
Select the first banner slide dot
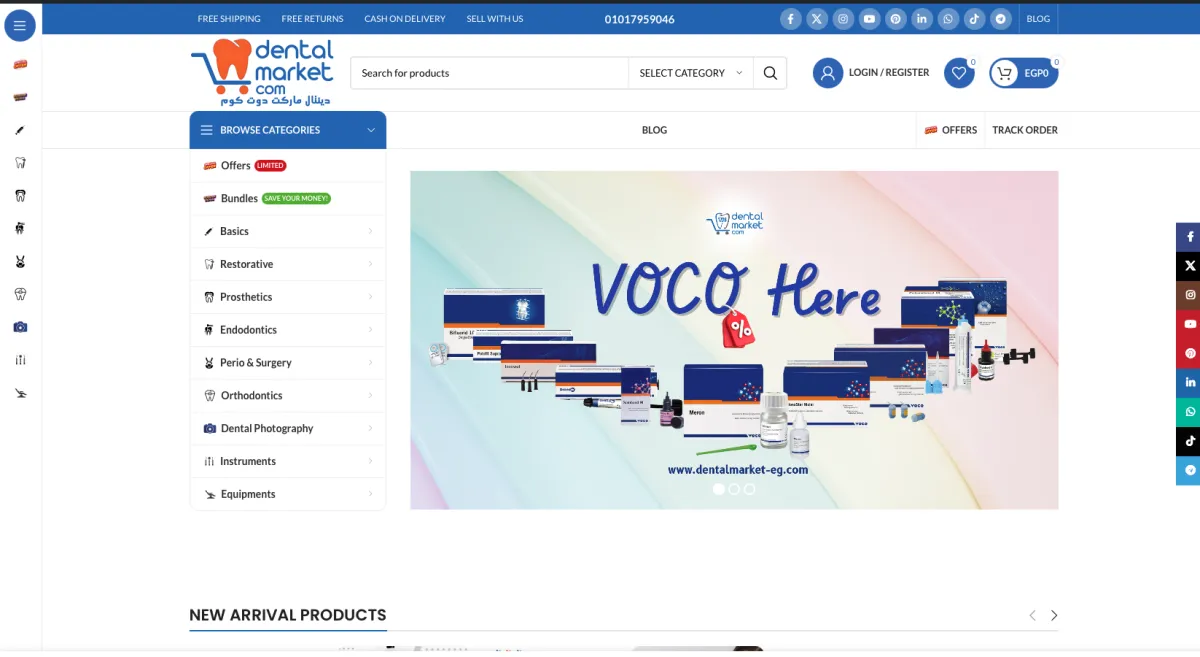[718, 489]
